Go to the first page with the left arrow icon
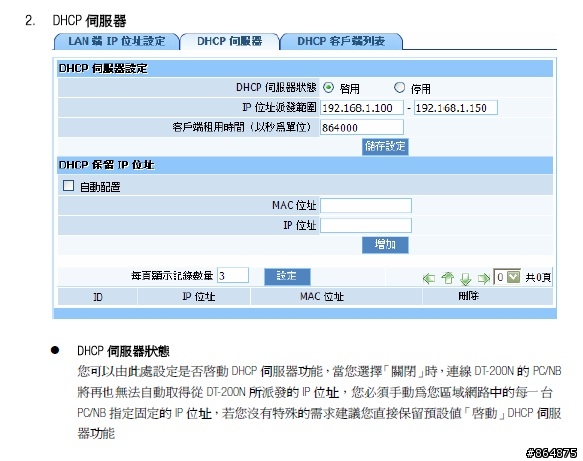Screen dimensions: 583x461 (x=429, y=278)
